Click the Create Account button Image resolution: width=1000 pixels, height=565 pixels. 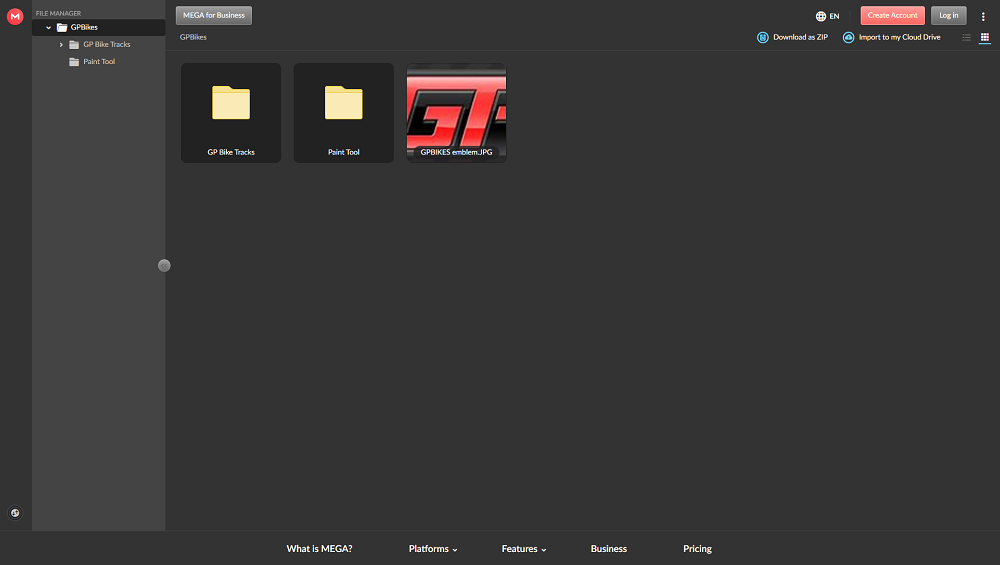point(892,15)
